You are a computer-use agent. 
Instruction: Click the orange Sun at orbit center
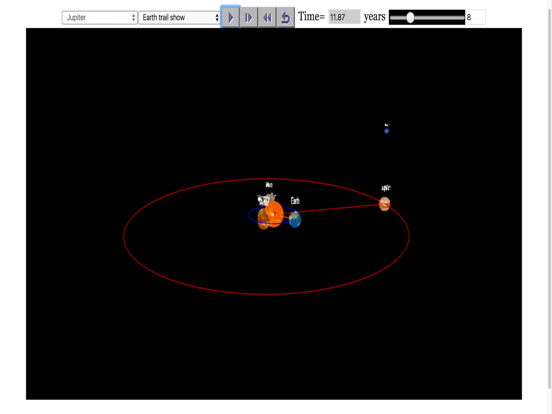click(x=274, y=214)
